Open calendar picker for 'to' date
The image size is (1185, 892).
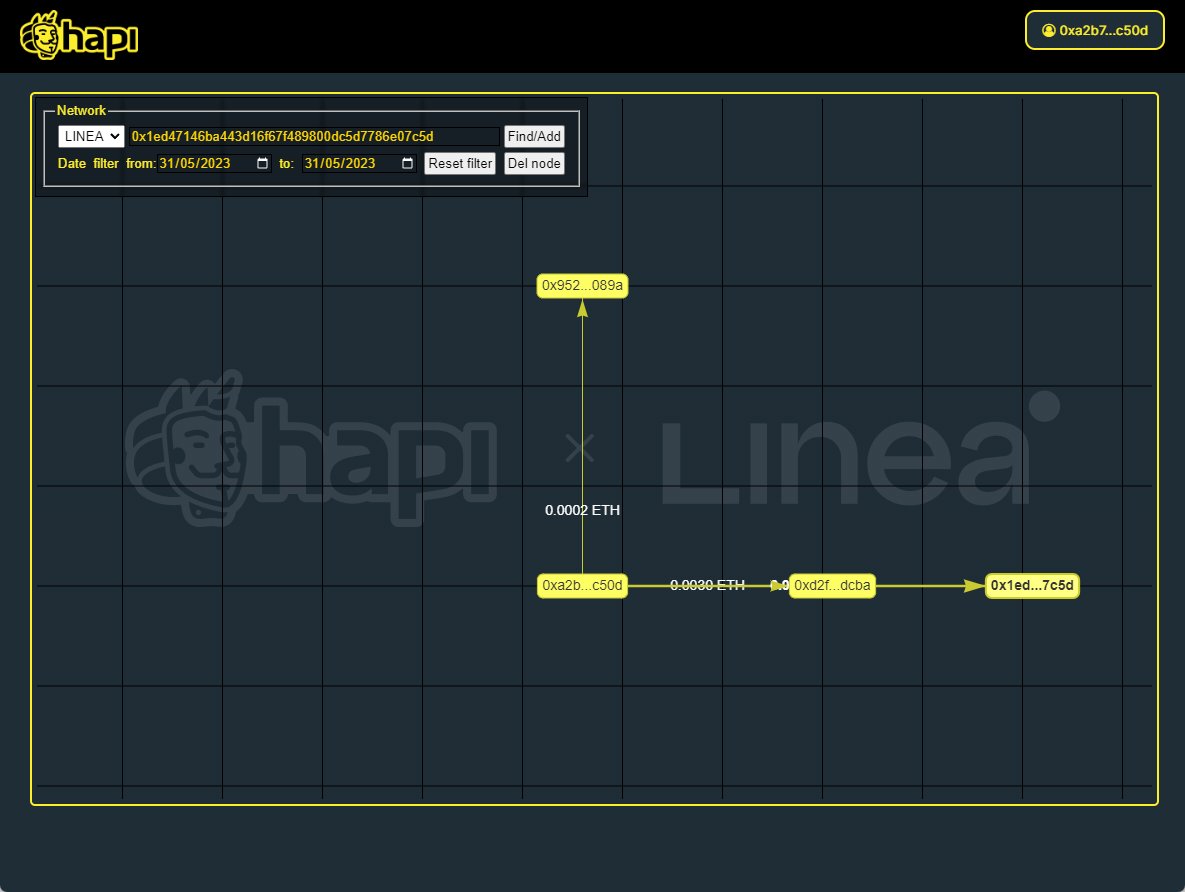pyautogui.click(x=407, y=163)
